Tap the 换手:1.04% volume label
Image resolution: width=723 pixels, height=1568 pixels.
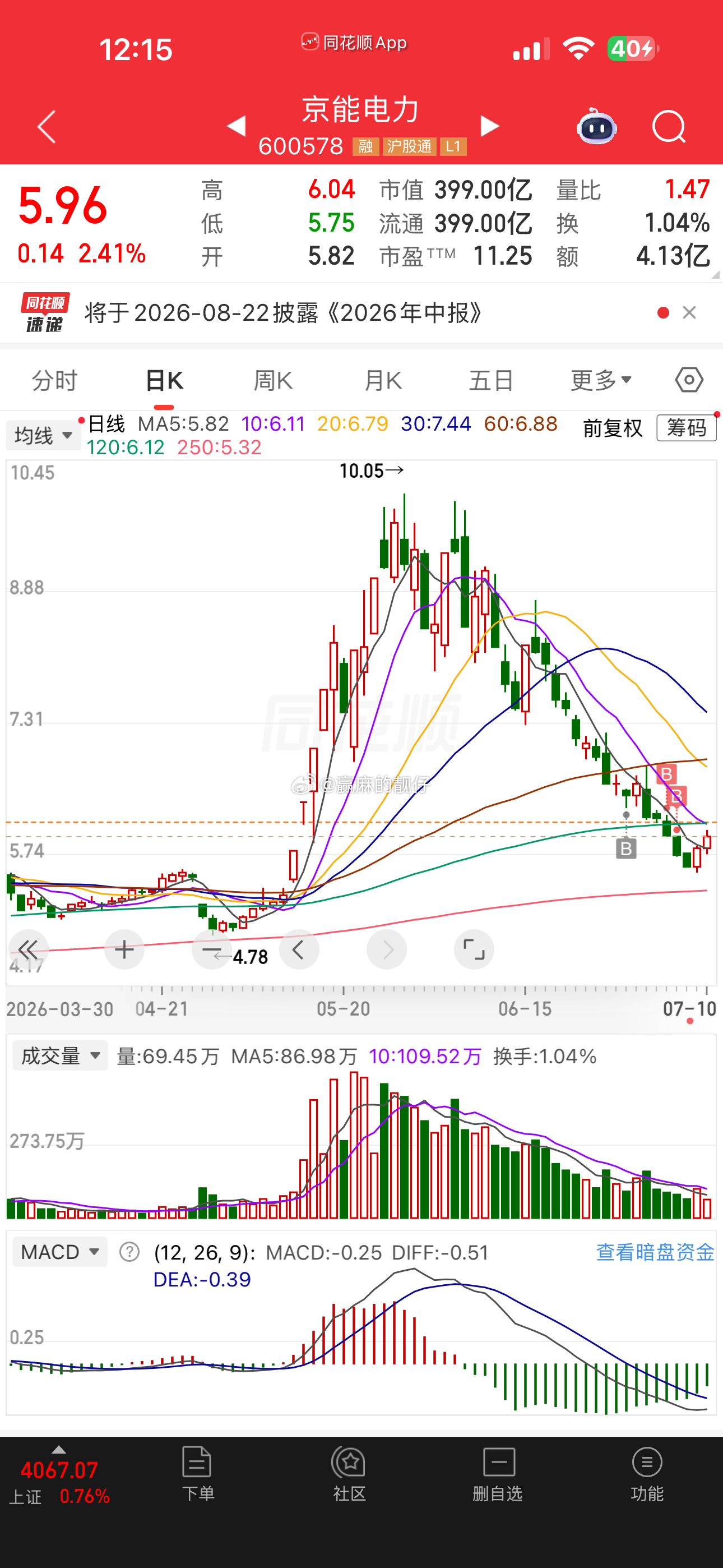coord(545,1056)
